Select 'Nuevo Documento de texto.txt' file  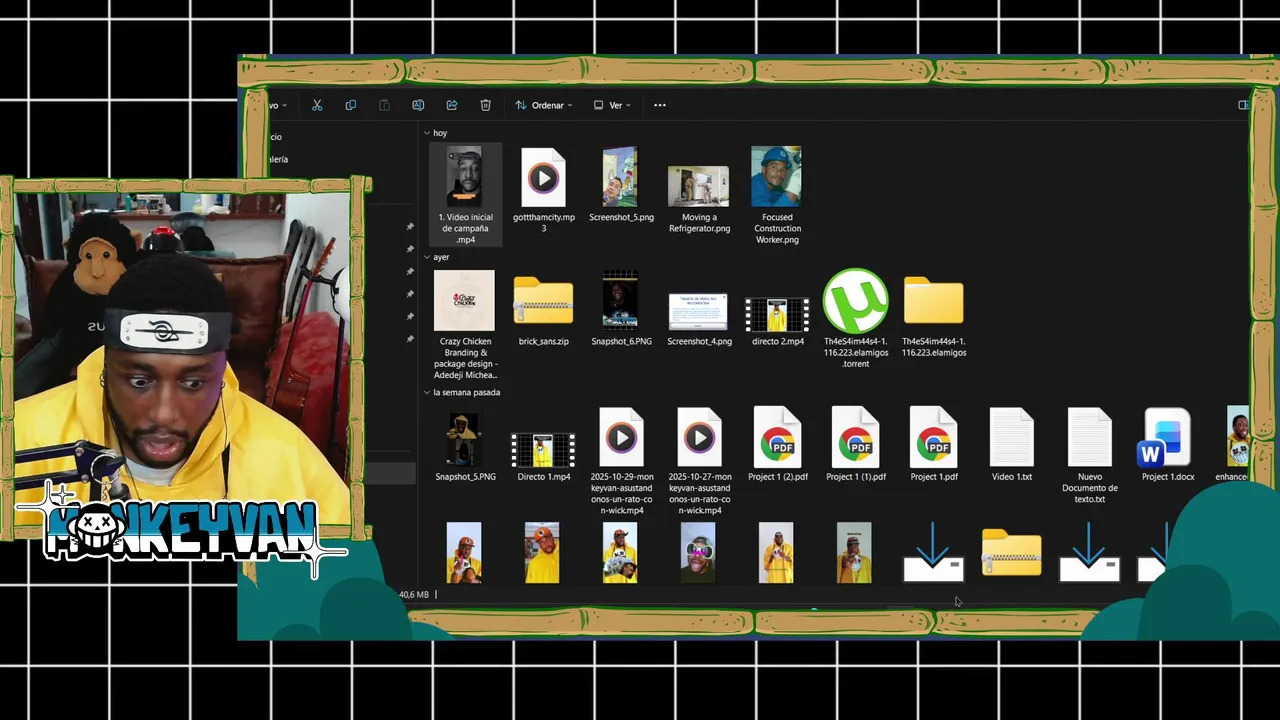click(x=1089, y=455)
